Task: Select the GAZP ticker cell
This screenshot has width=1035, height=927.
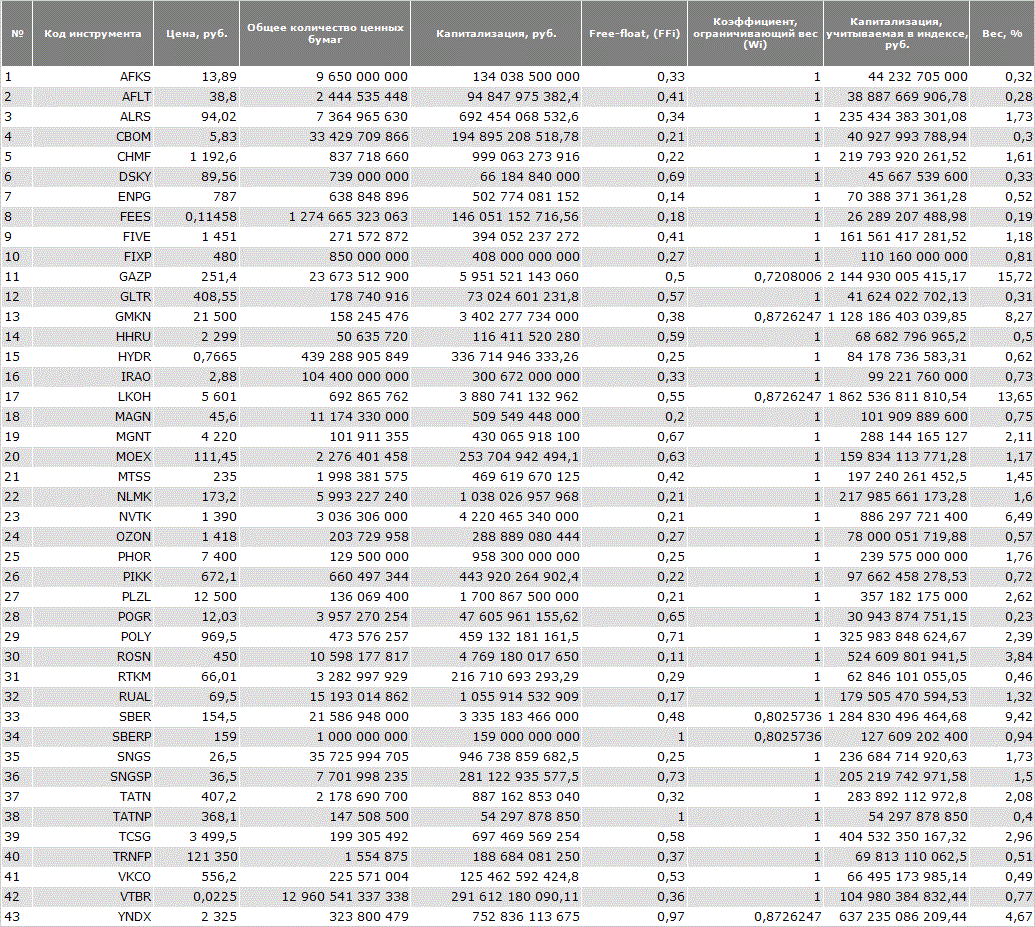Action: pyautogui.click(x=92, y=277)
